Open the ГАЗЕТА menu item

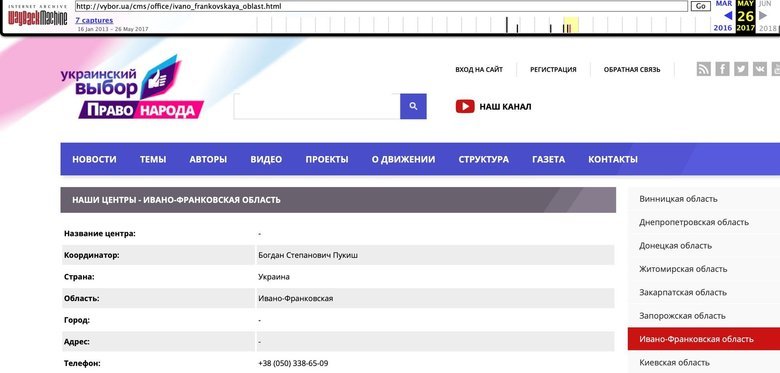[x=548, y=159]
